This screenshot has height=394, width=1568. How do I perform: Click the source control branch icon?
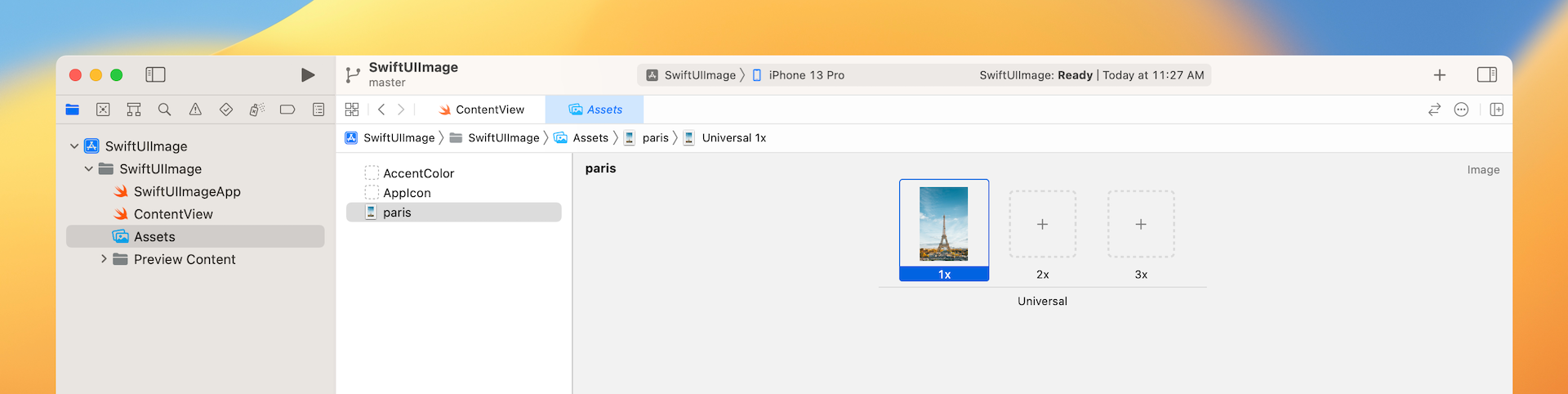(353, 75)
